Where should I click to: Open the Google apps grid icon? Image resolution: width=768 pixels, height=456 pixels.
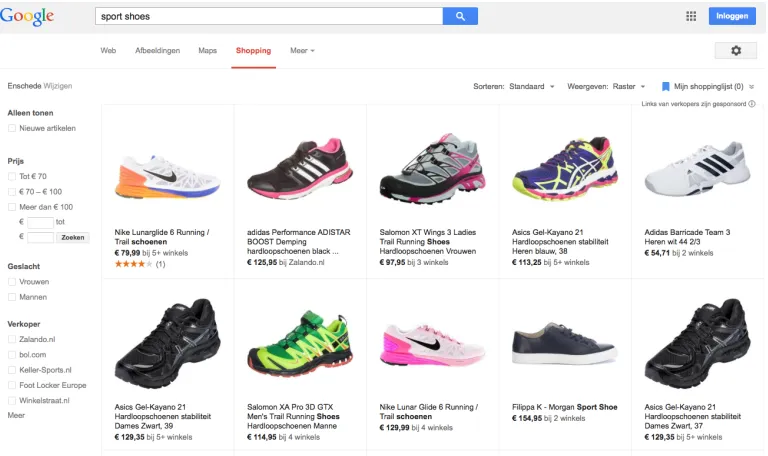pos(691,16)
